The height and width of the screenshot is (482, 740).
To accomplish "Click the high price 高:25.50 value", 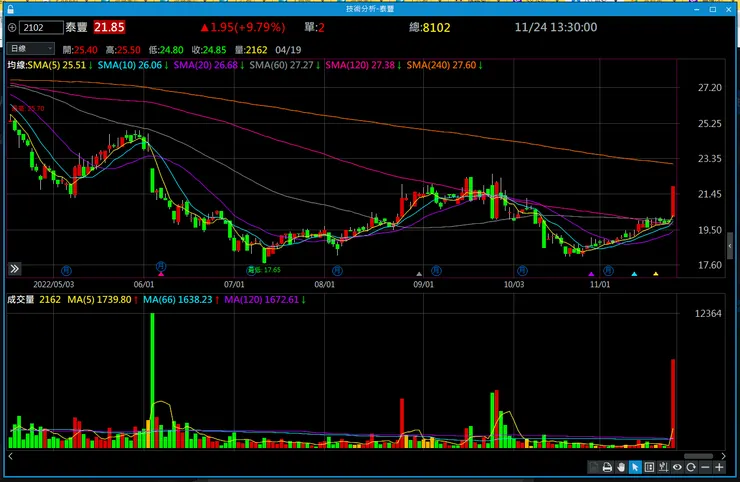I will pos(123,50).
